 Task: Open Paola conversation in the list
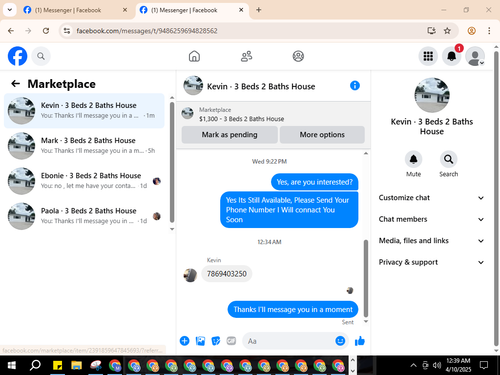pos(84,216)
